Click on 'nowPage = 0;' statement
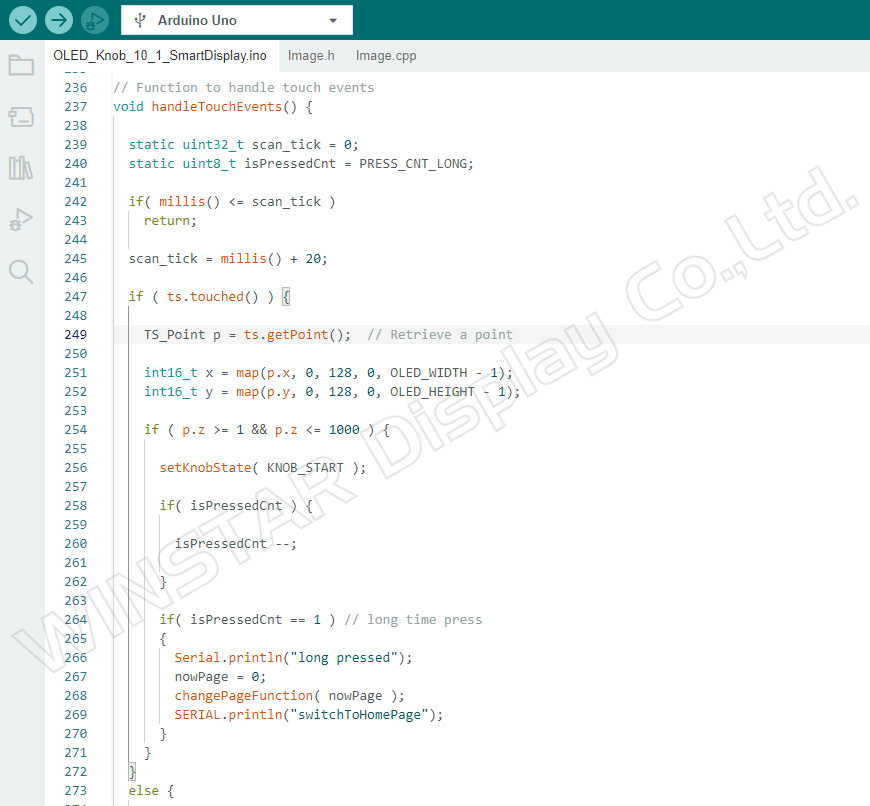 point(220,677)
